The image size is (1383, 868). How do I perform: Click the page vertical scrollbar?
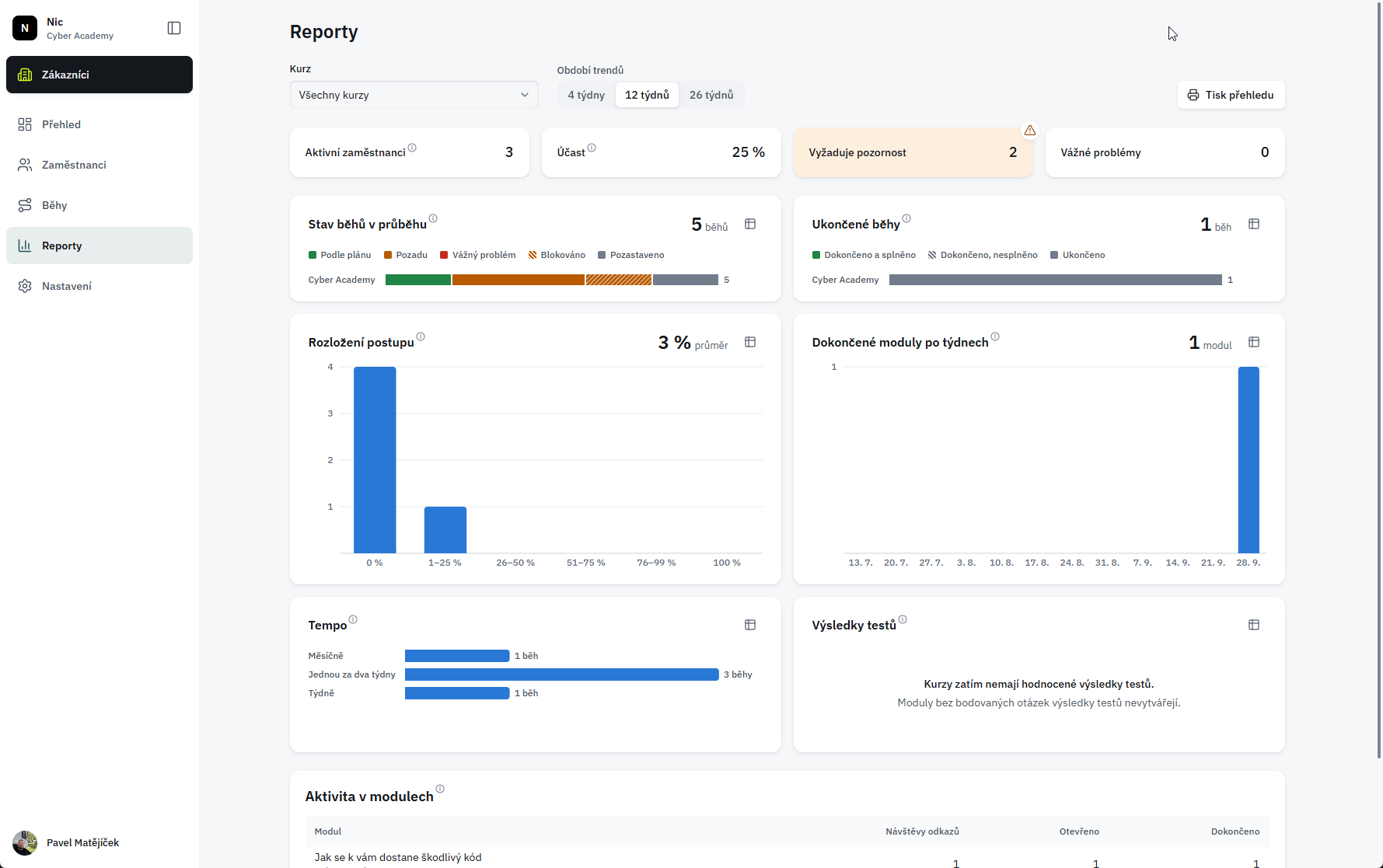[1379, 381]
